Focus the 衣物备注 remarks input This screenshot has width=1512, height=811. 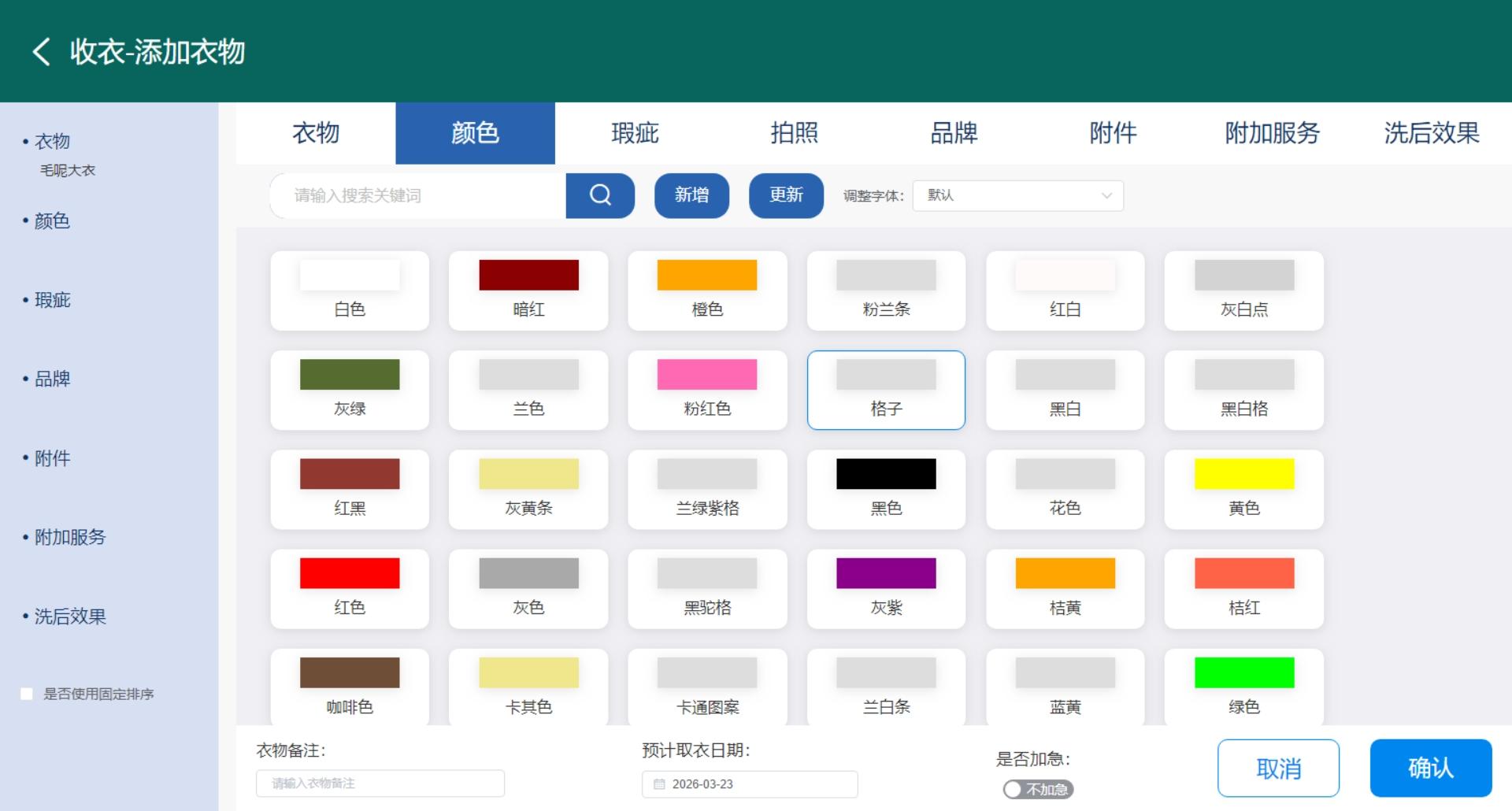(x=380, y=783)
